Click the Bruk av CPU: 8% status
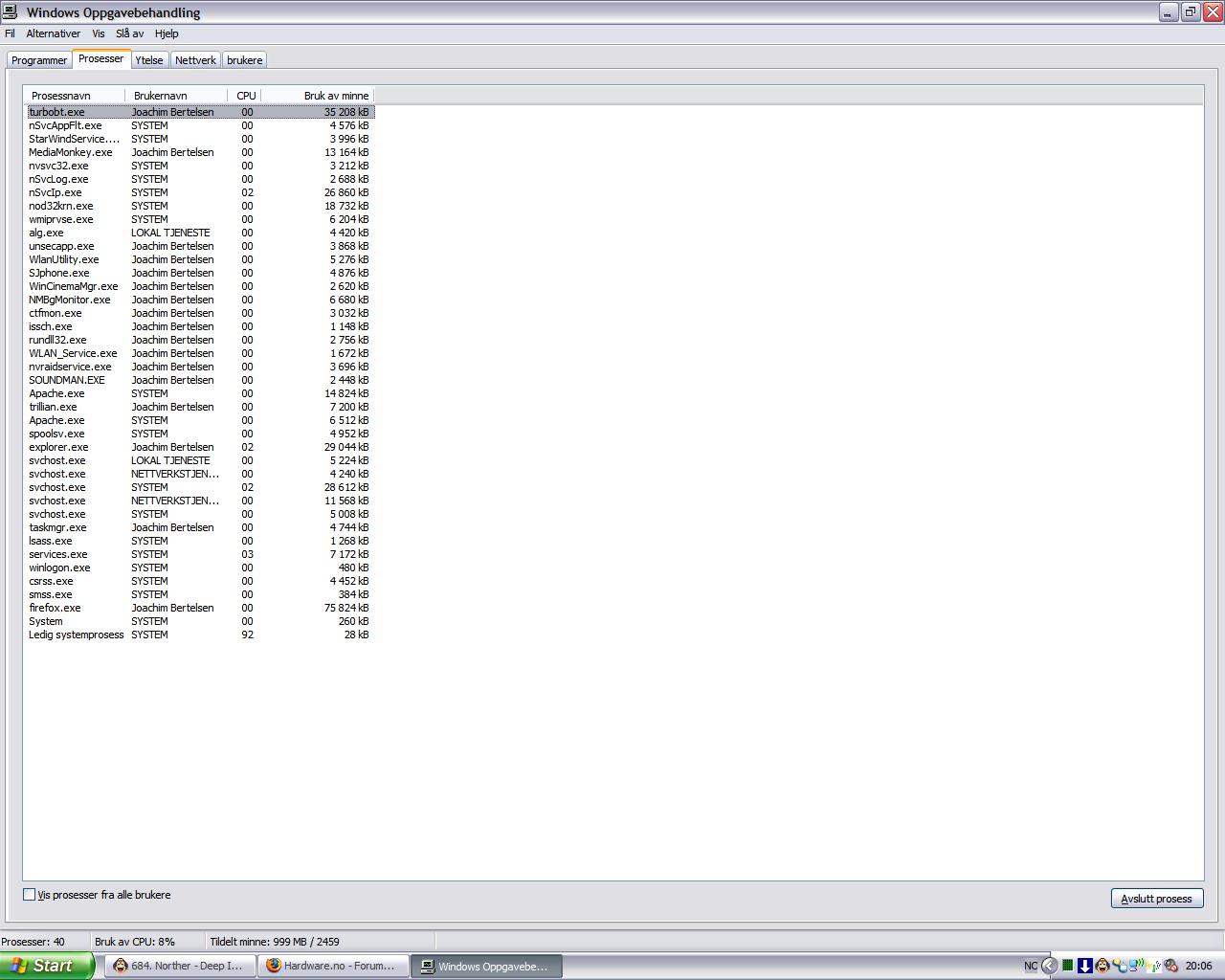The height and width of the screenshot is (980, 1225). [x=135, y=942]
